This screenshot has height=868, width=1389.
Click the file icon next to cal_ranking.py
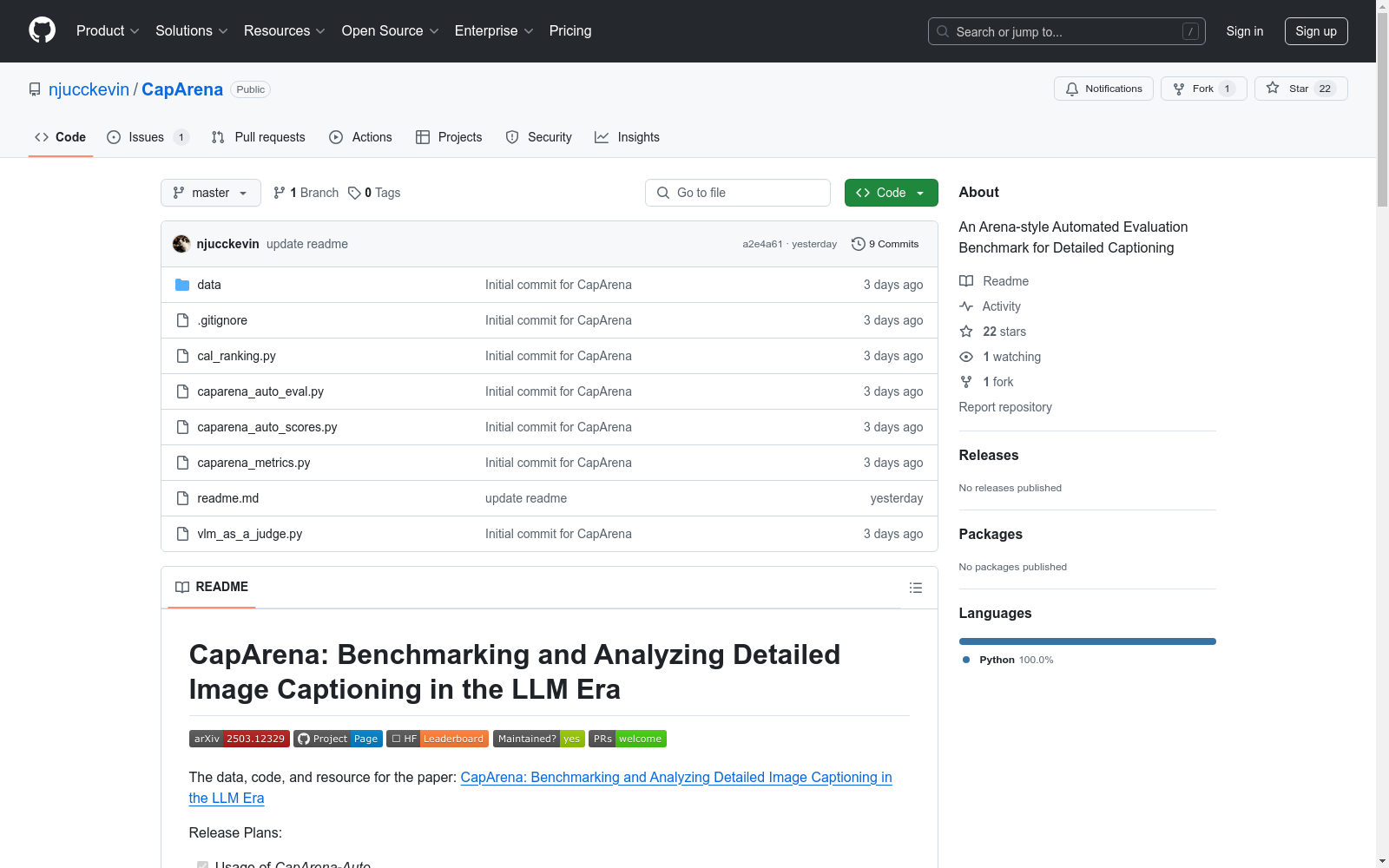[x=182, y=356]
